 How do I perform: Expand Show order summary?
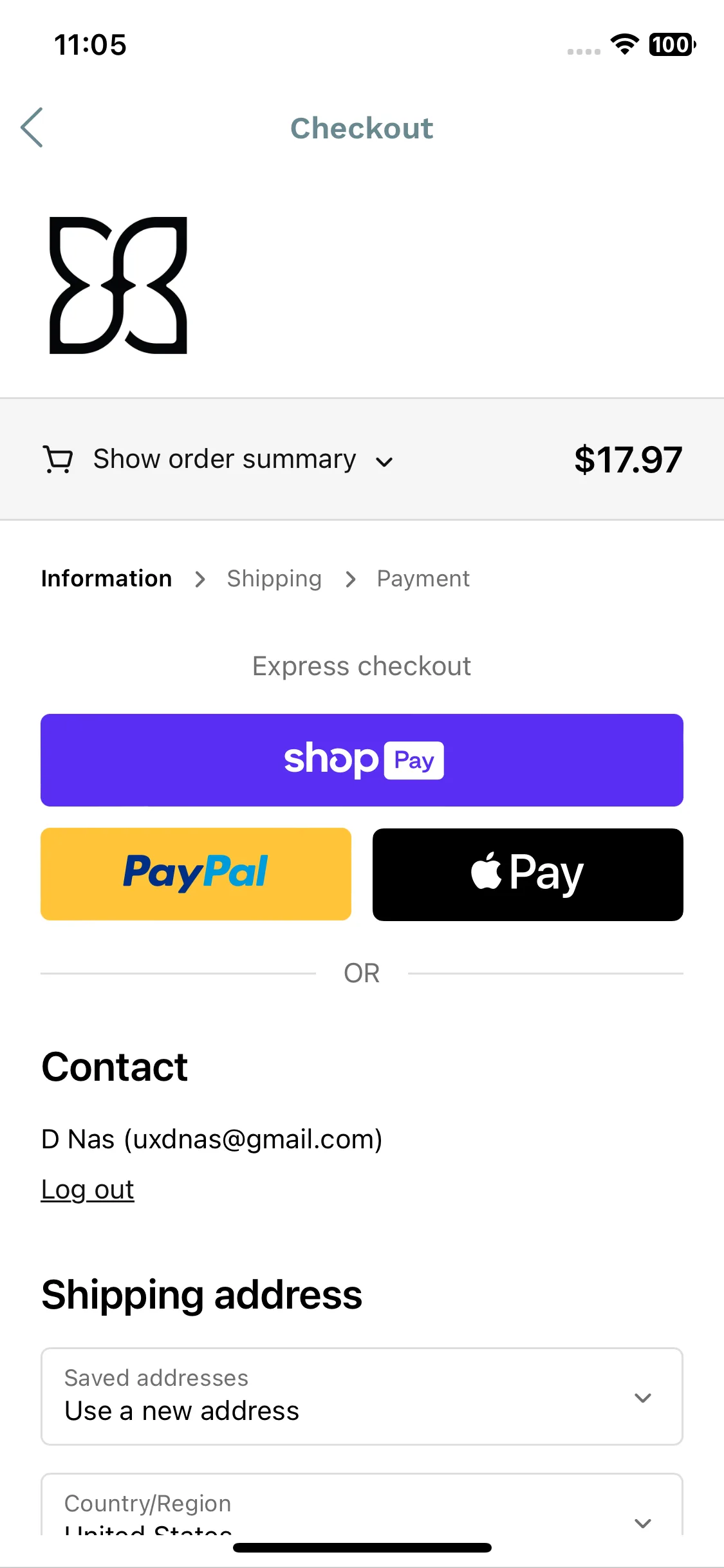click(225, 460)
